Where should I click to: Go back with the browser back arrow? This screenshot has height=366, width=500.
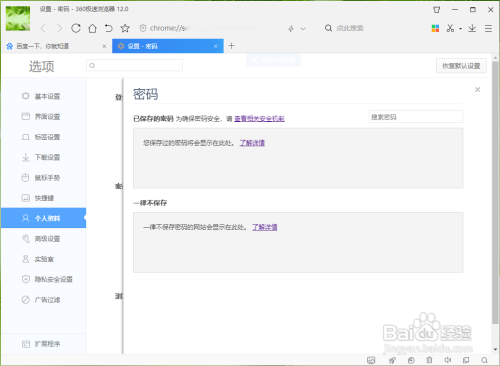43,28
